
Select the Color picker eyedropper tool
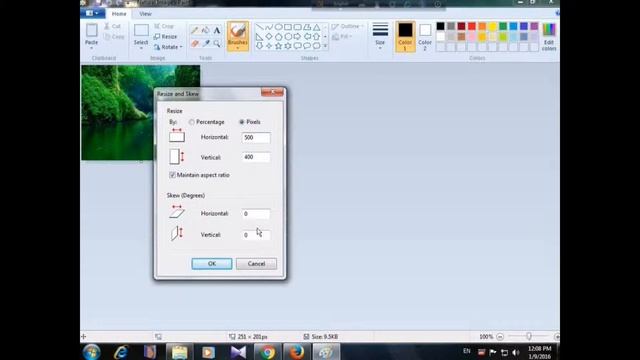pos(206,43)
